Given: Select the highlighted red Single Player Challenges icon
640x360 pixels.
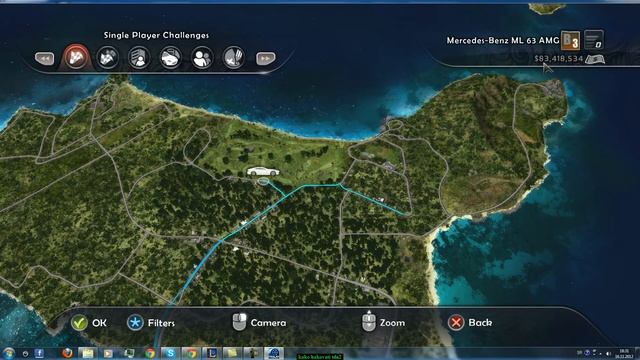Looking at the screenshot, I should pyautogui.click(x=76, y=57).
